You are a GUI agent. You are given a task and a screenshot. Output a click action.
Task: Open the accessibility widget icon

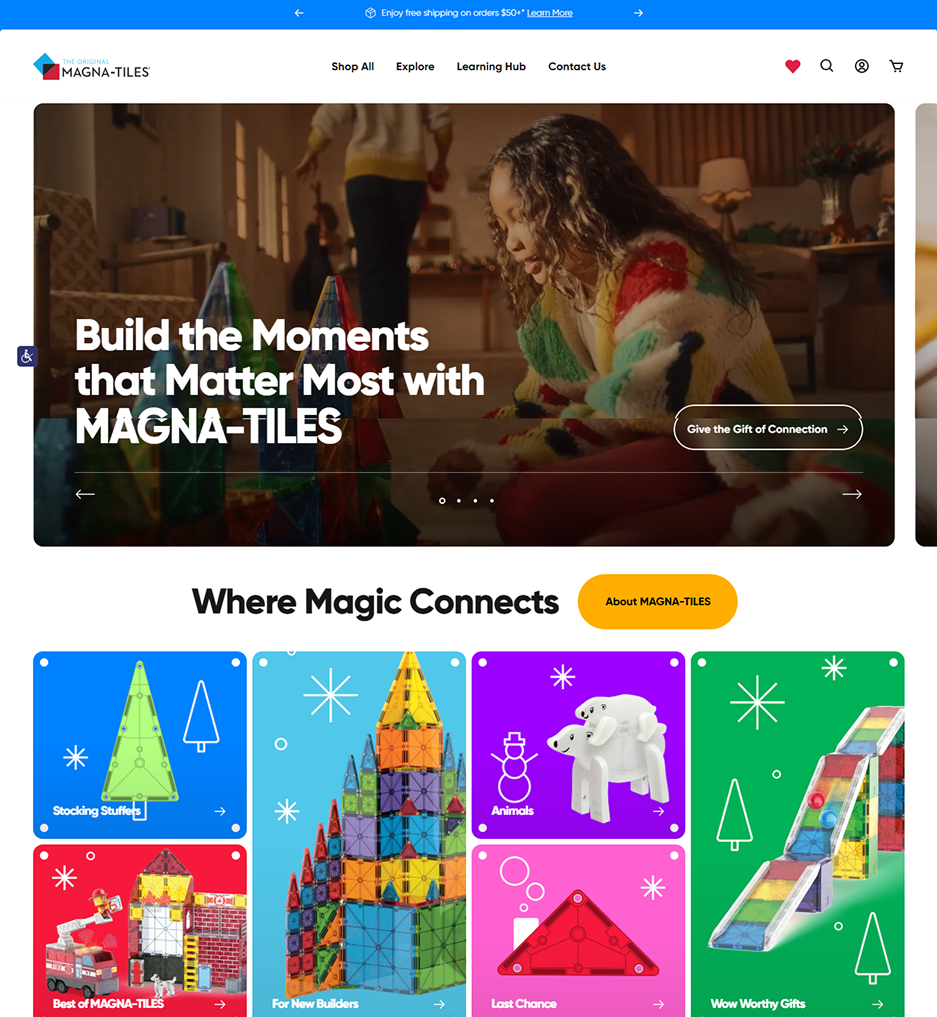[27, 356]
